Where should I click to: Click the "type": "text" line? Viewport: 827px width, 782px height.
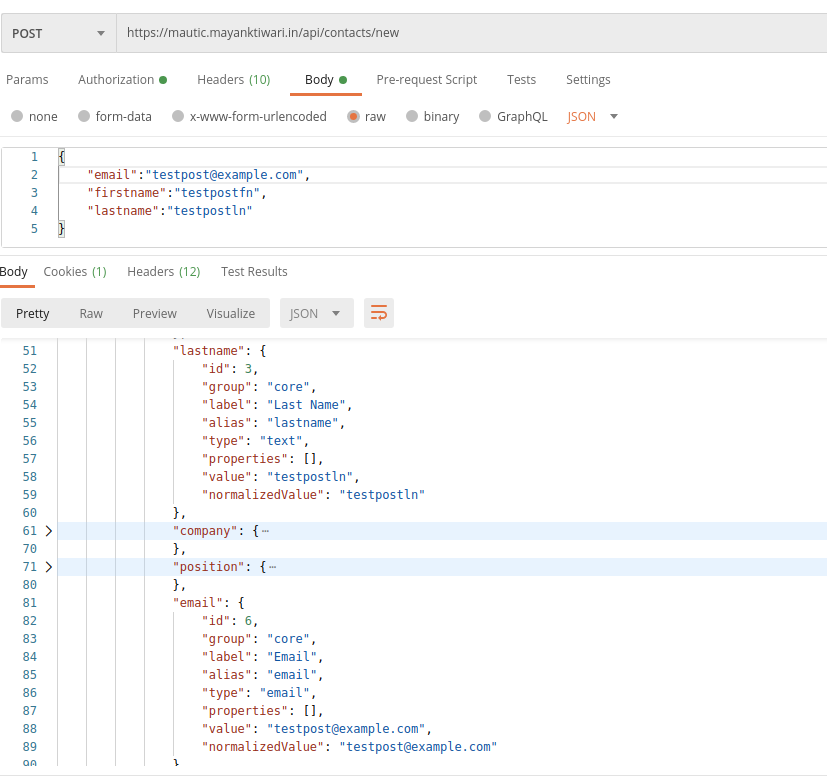255,440
